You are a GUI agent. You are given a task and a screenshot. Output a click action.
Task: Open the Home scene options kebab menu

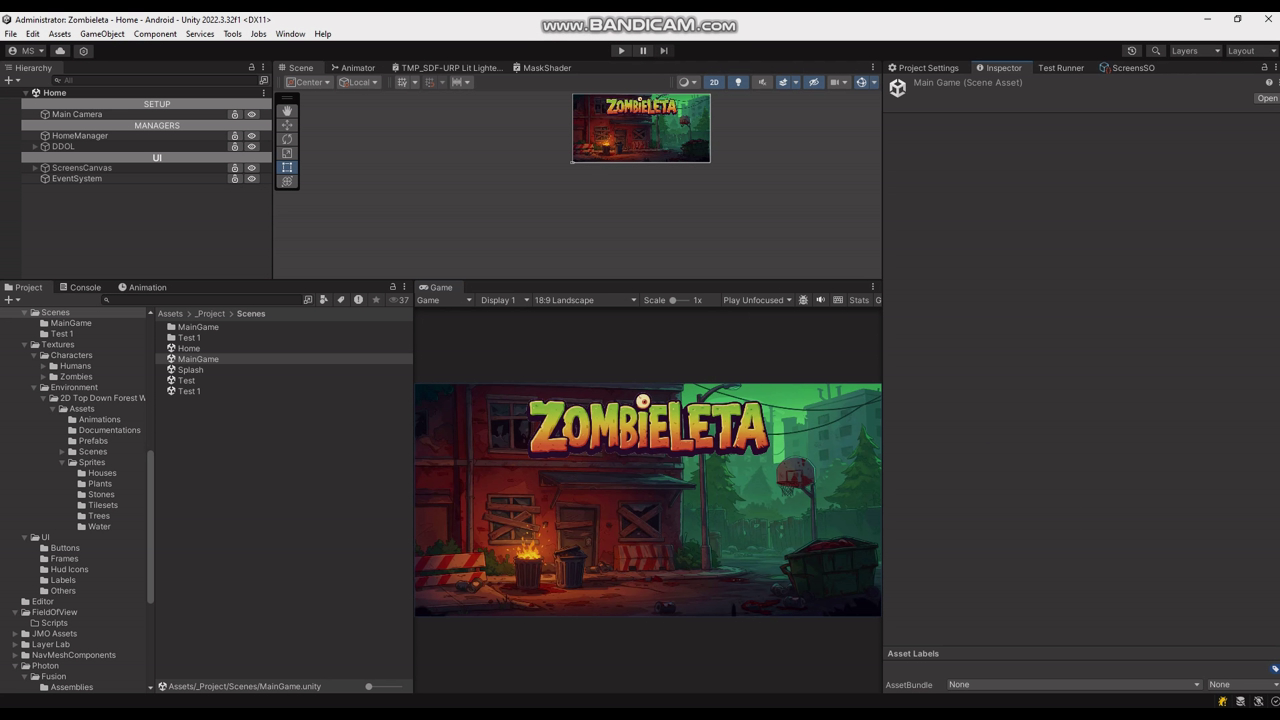coord(264,93)
